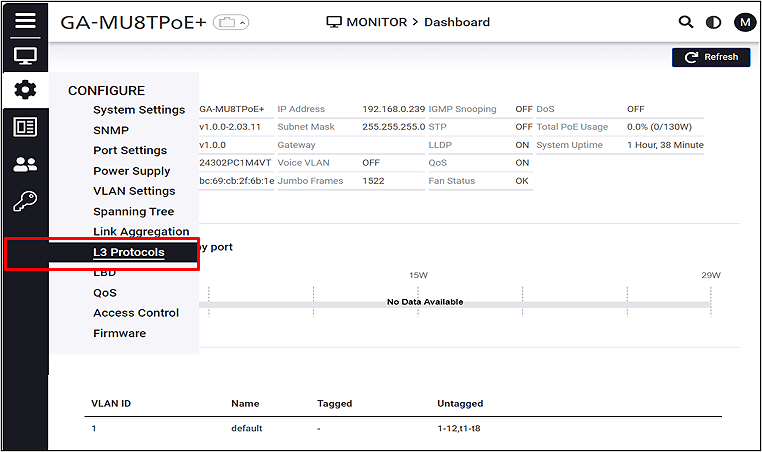Click the Untagged column header
This screenshot has height=452, width=762.
click(x=460, y=403)
